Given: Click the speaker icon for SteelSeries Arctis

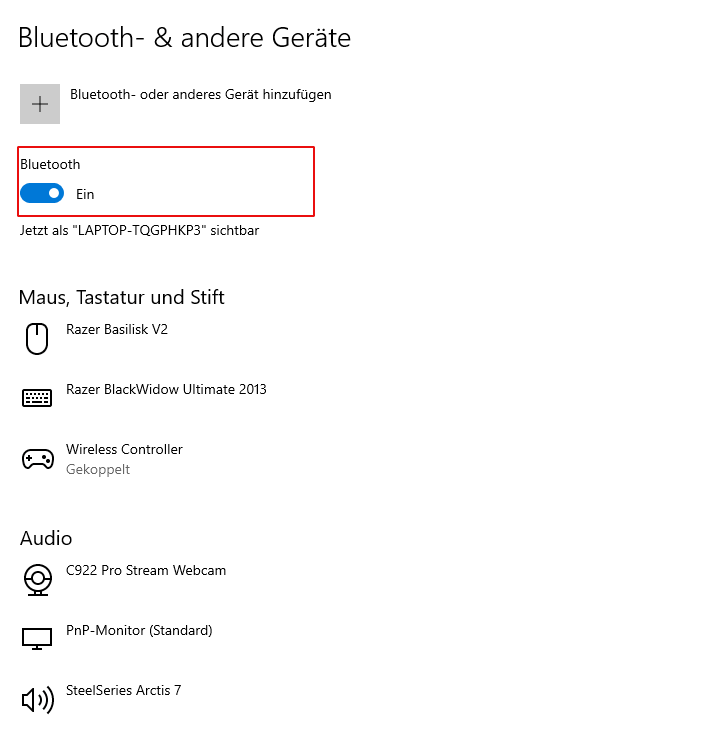Looking at the screenshot, I should 38,700.
